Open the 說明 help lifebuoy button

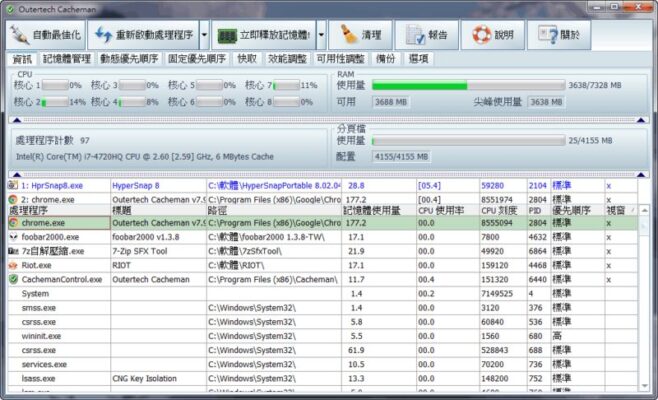(493, 35)
